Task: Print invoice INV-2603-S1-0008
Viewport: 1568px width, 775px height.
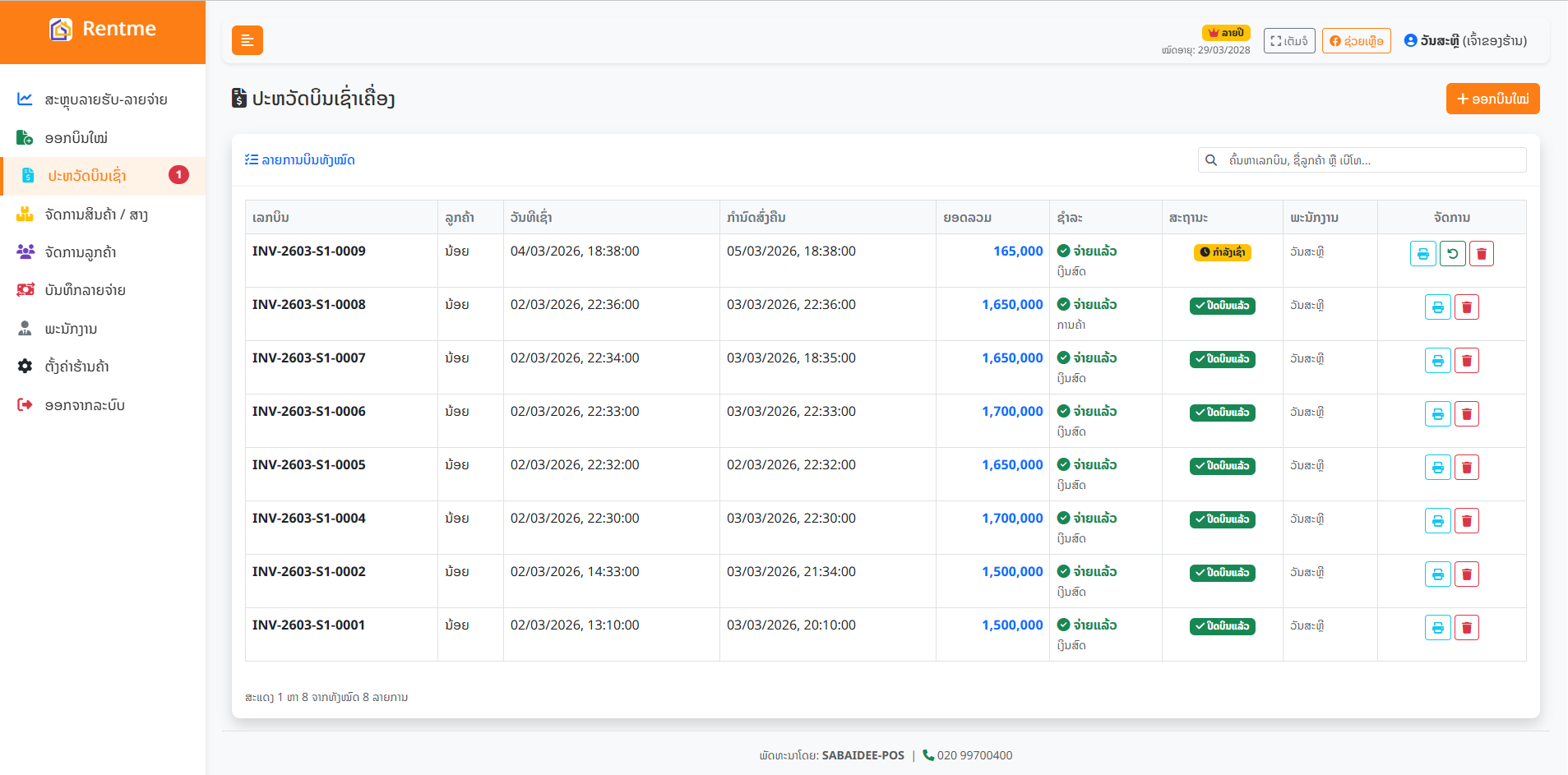Action: 1437,307
